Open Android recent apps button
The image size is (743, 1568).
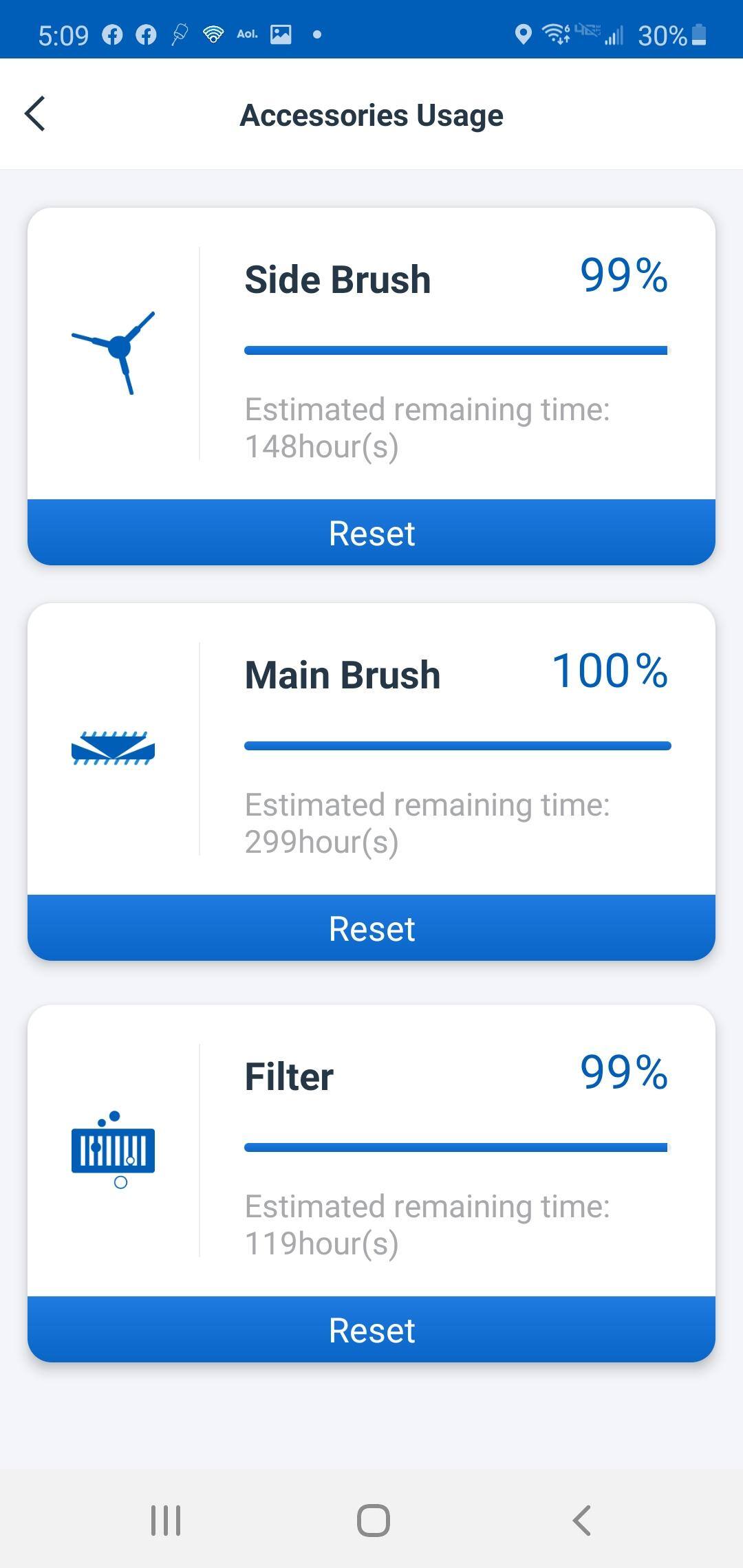(x=166, y=1520)
